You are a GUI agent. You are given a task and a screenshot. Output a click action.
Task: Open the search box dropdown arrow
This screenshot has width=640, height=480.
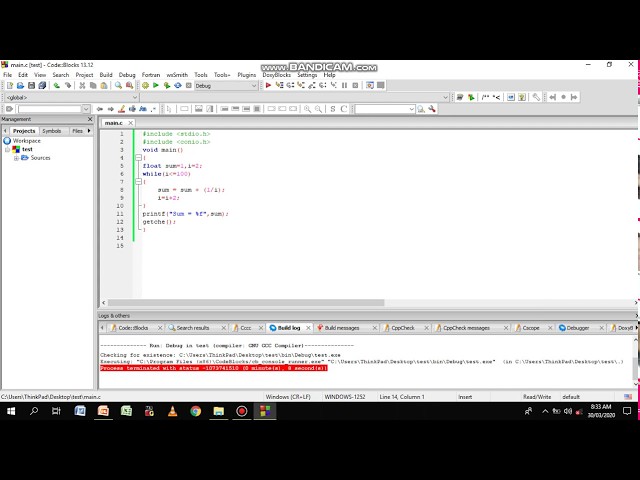point(86,109)
